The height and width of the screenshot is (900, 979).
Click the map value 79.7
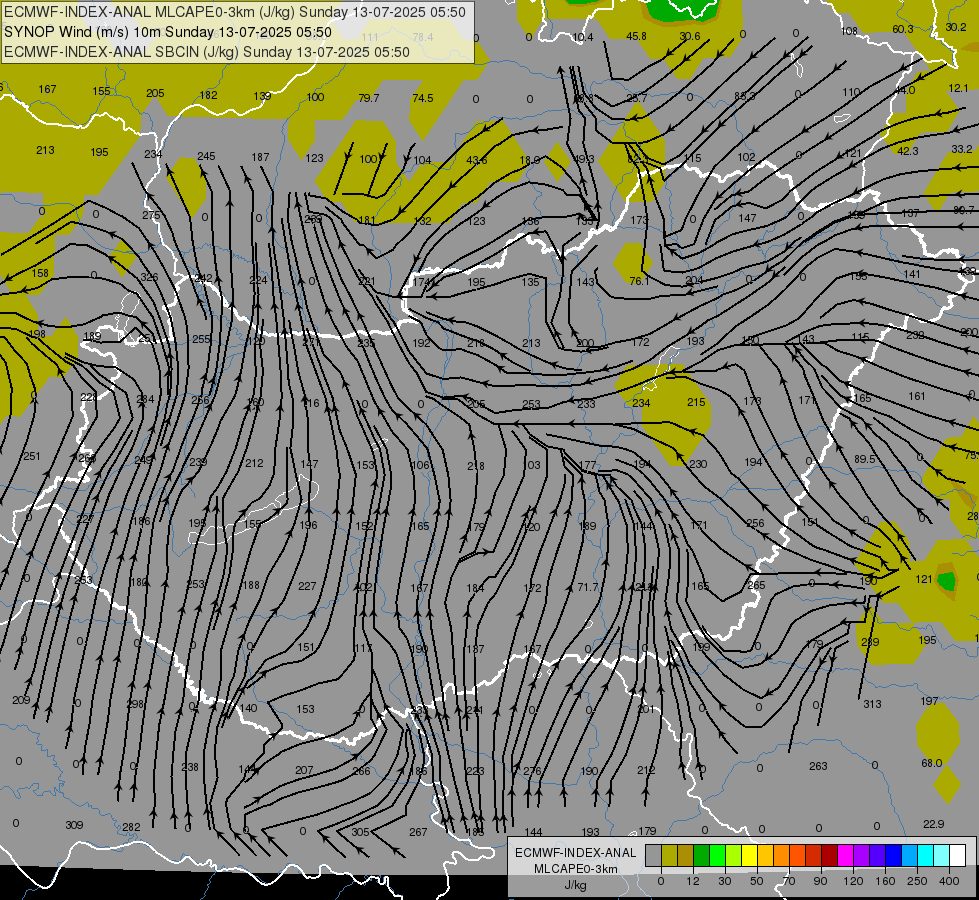tap(369, 98)
